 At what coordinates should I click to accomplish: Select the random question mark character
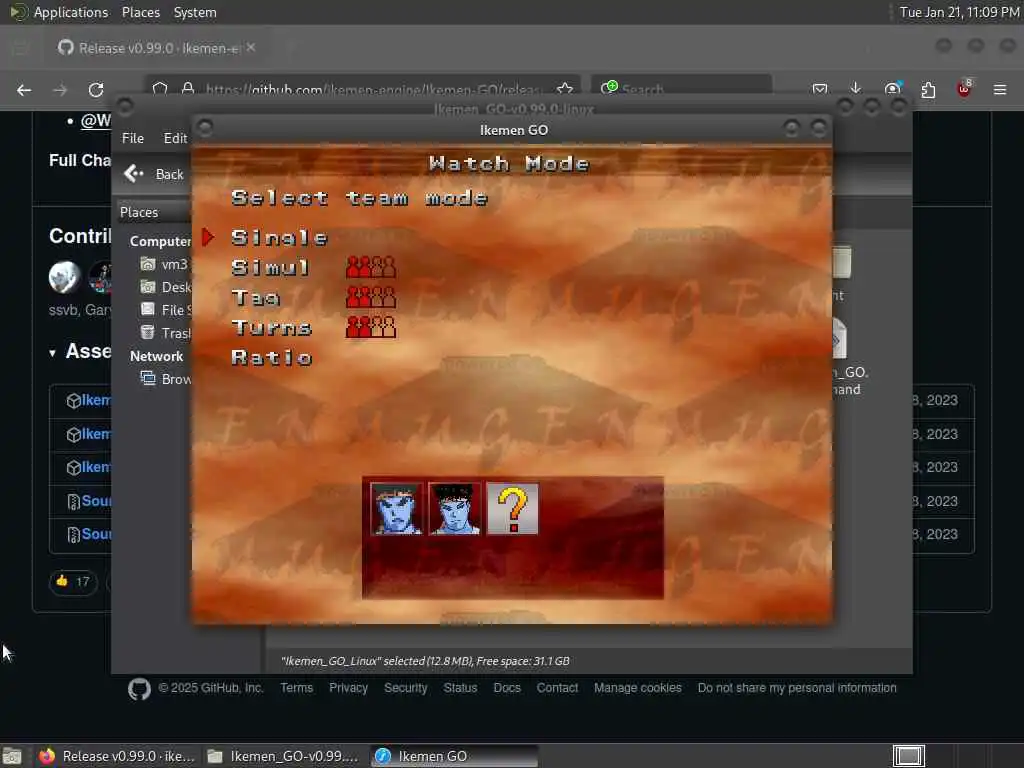513,509
